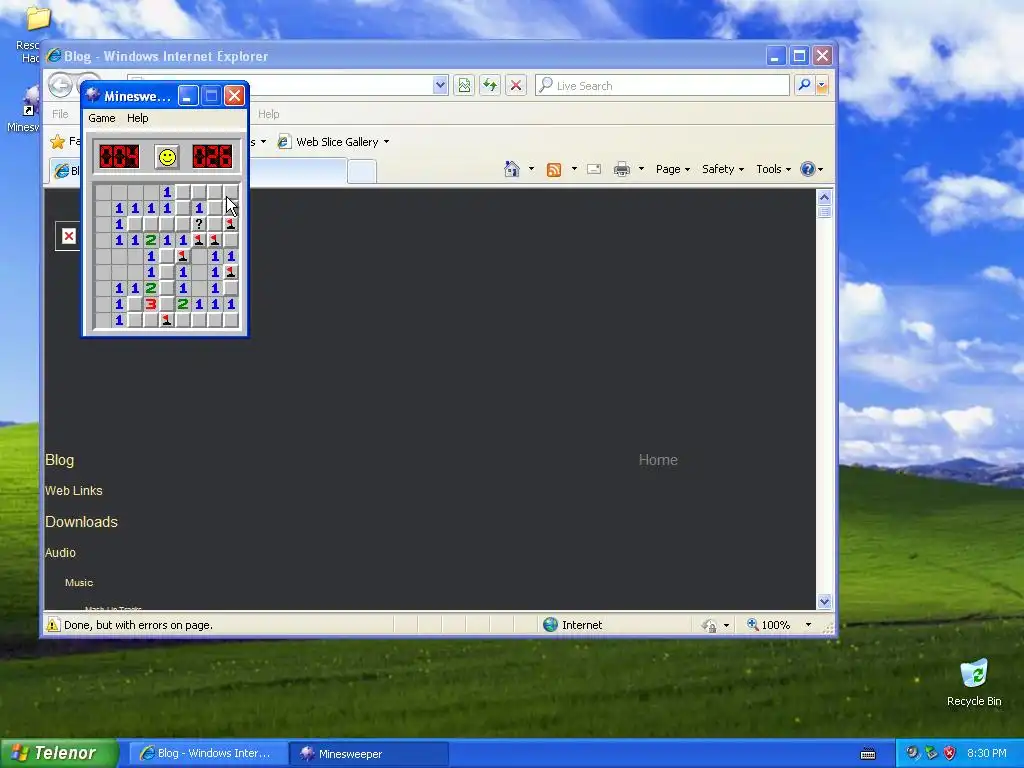This screenshot has width=1024, height=768.
Task: Open the Tools menu
Action: tap(773, 169)
